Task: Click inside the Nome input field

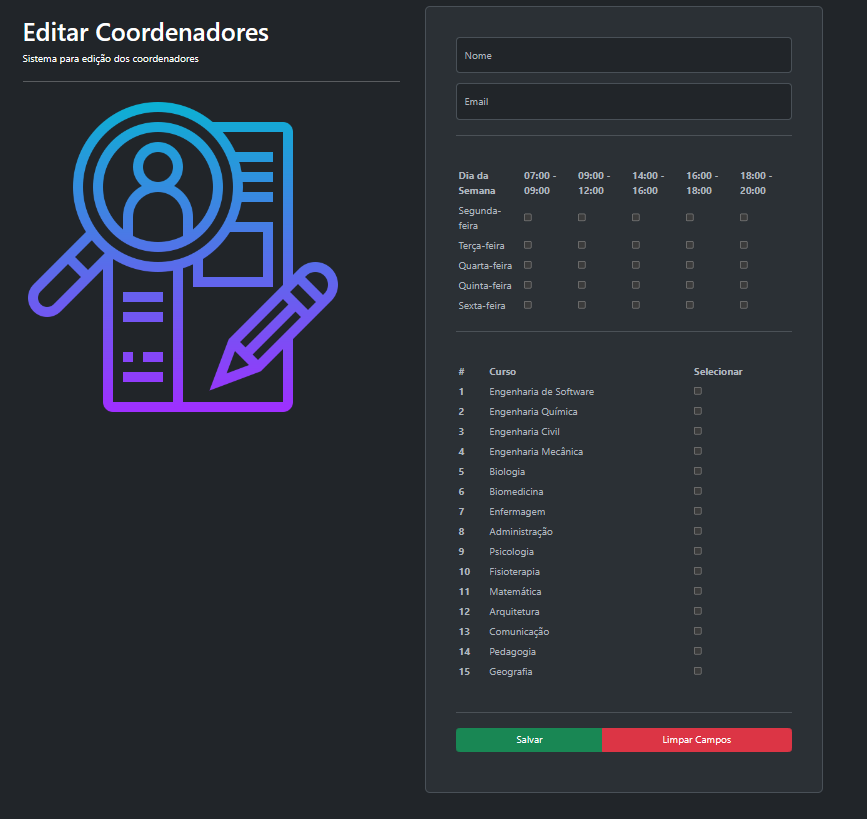Action: click(623, 55)
